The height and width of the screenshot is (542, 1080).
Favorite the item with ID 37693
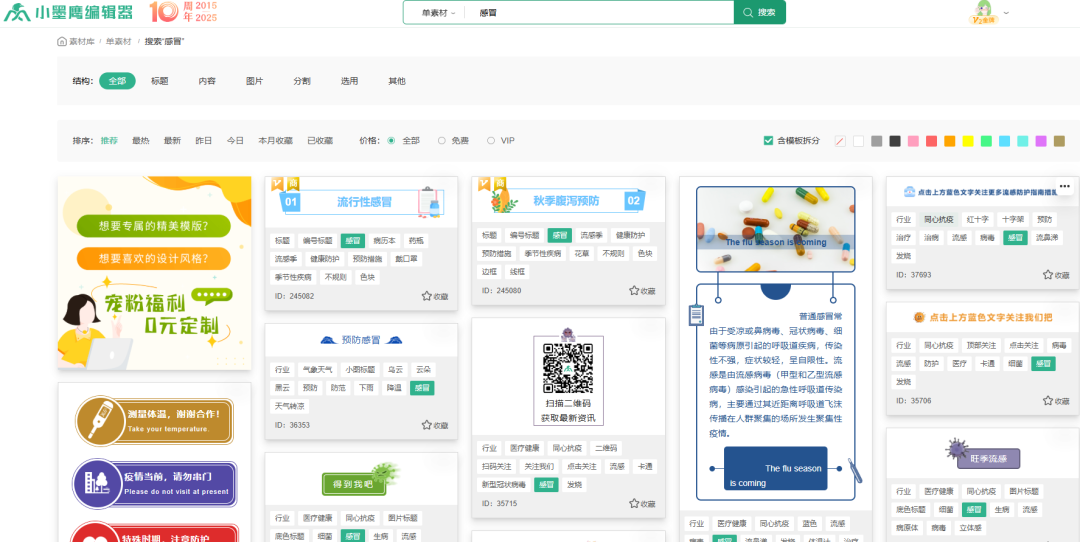[1056, 274]
